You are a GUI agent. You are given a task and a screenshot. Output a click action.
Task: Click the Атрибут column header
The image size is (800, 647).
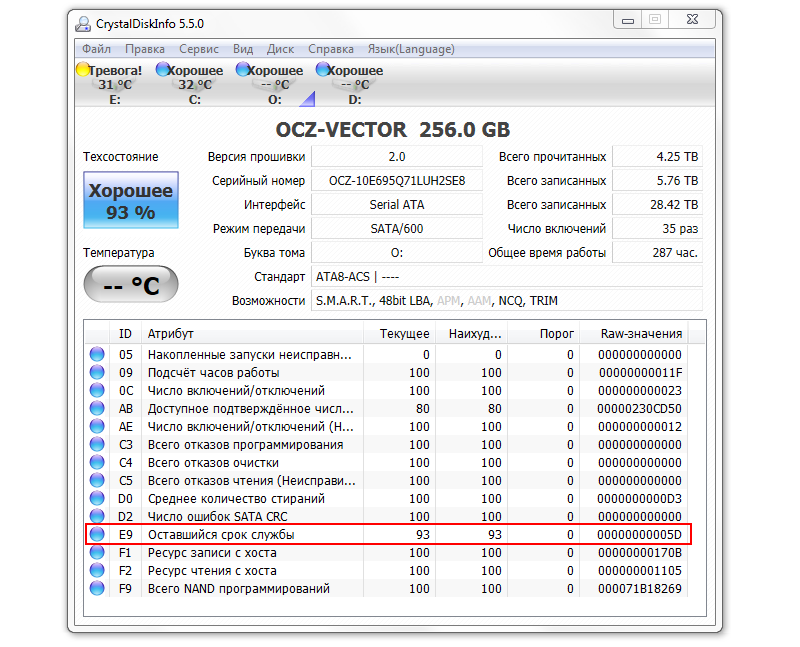(x=253, y=334)
